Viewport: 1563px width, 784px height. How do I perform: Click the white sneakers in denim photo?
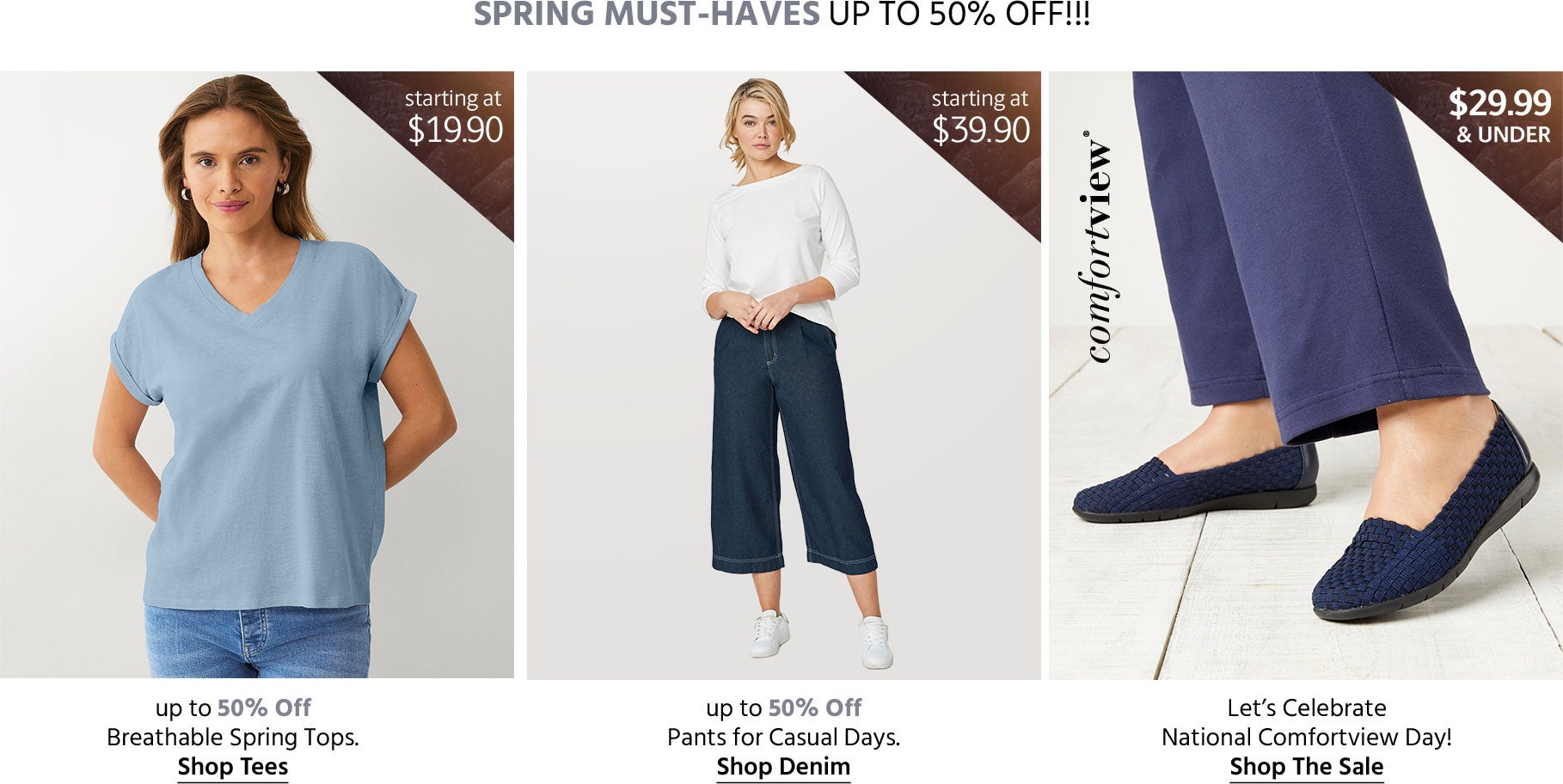pos(821,638)
